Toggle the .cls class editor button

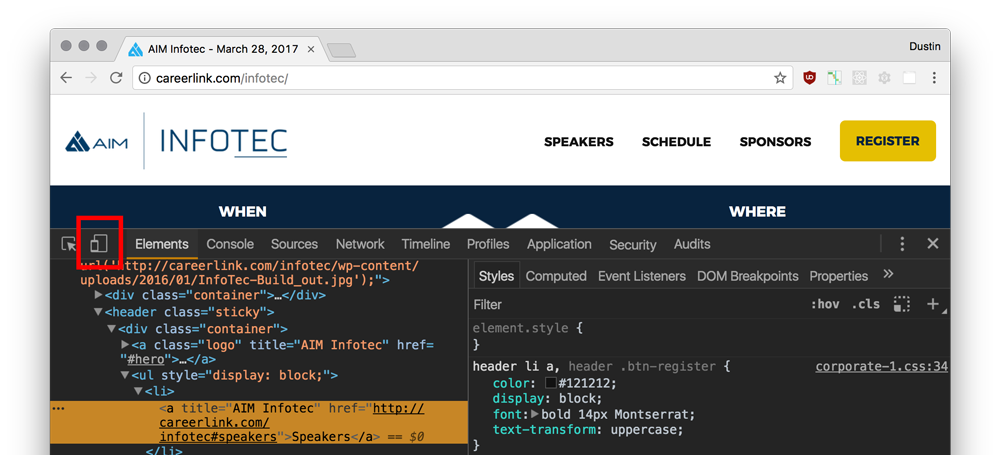(866, 304)
